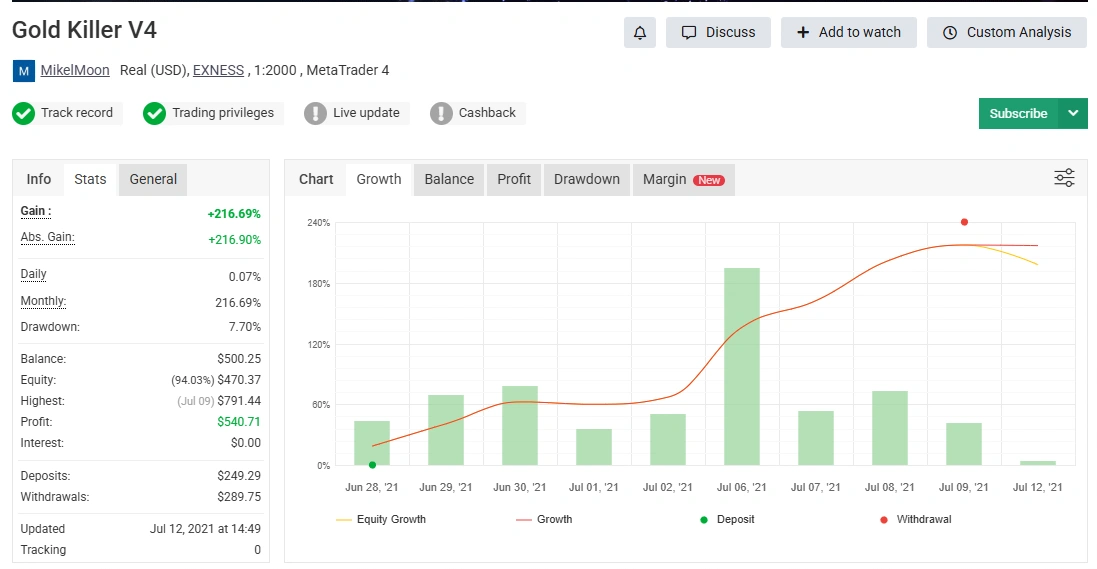The width and height of the screenshot is (1097, 569).
Task: Toggle Deposit legend marker visibility
Action: click(x=727, y=519)
